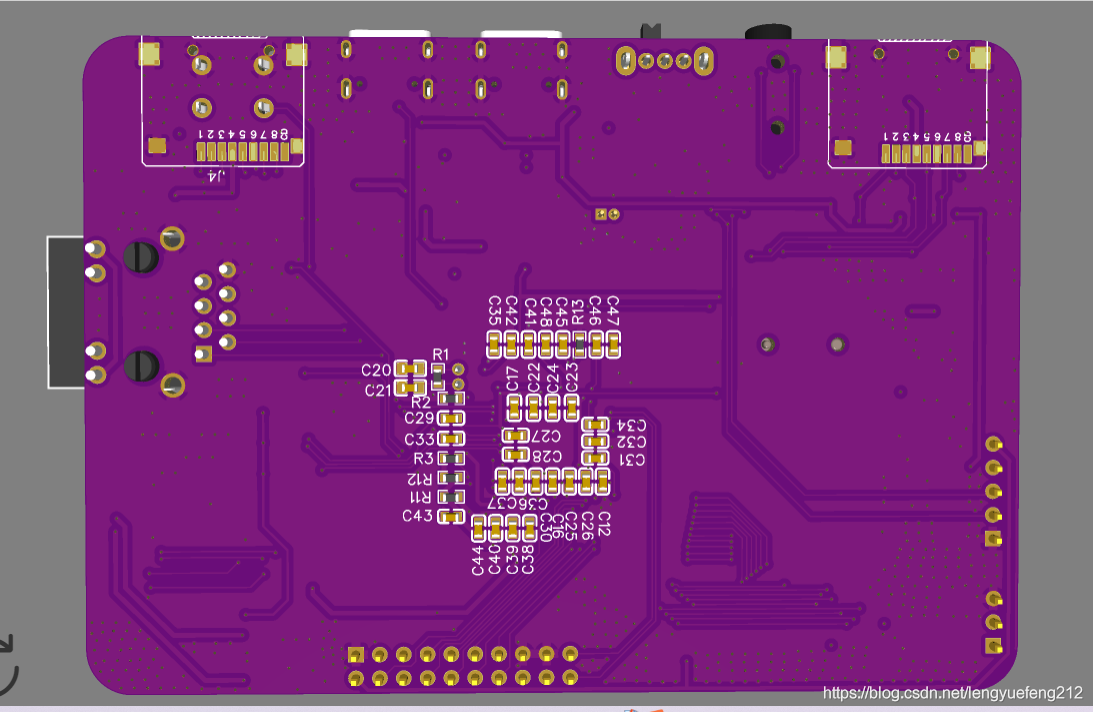Select the black connector on left board edge
The width and height of the screenshot is (1093, 712).
(66, 312)
